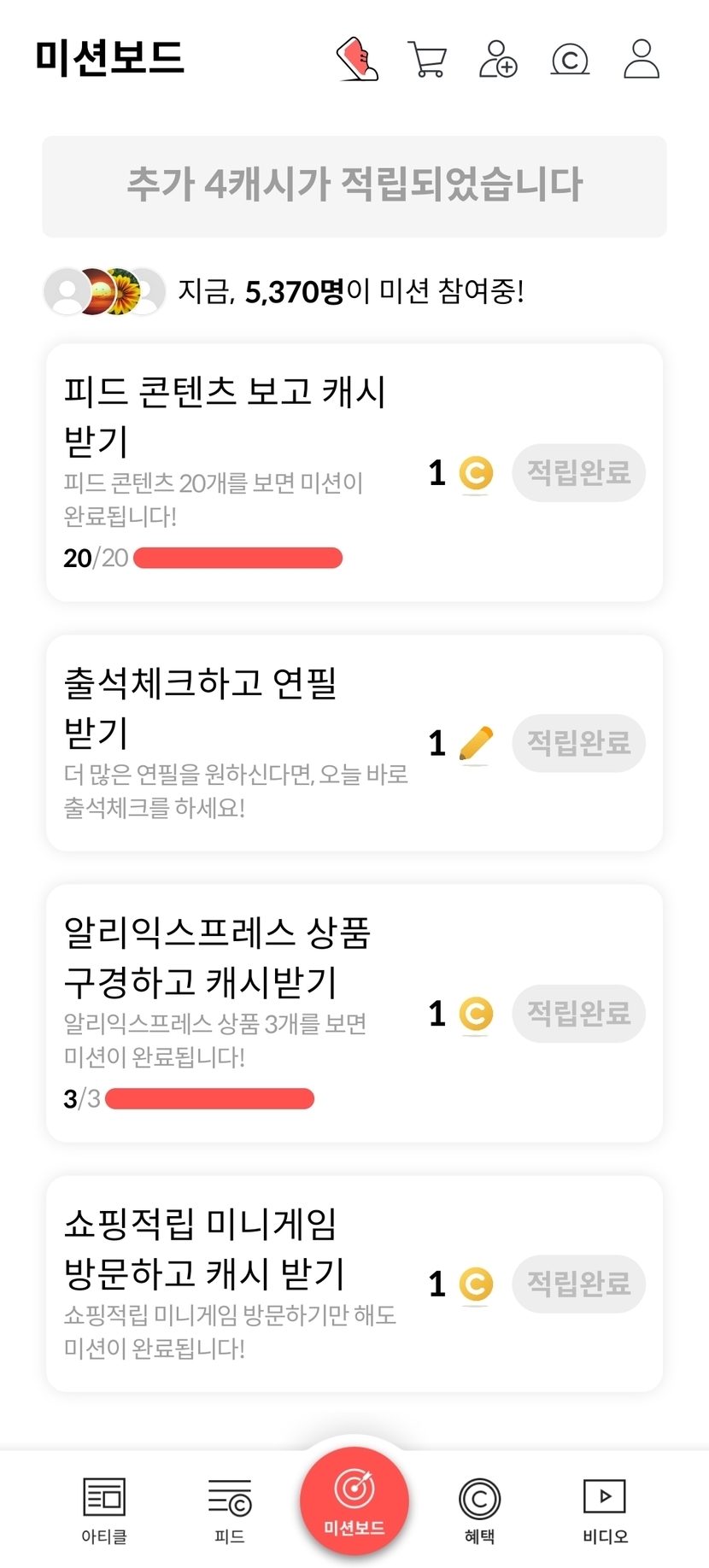
Task: Tap the gold coin in feed content mission
Action: [x=476, y=473]
